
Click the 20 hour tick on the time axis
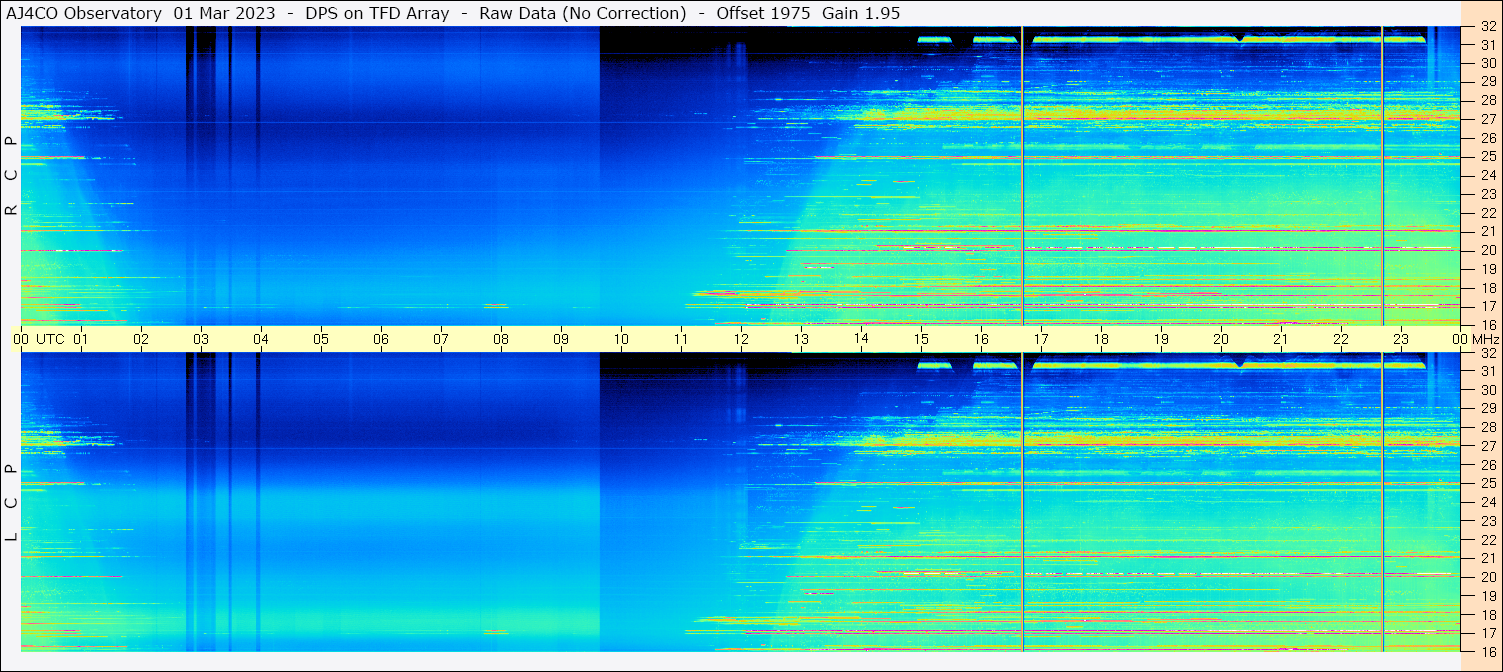[1221, 339]
